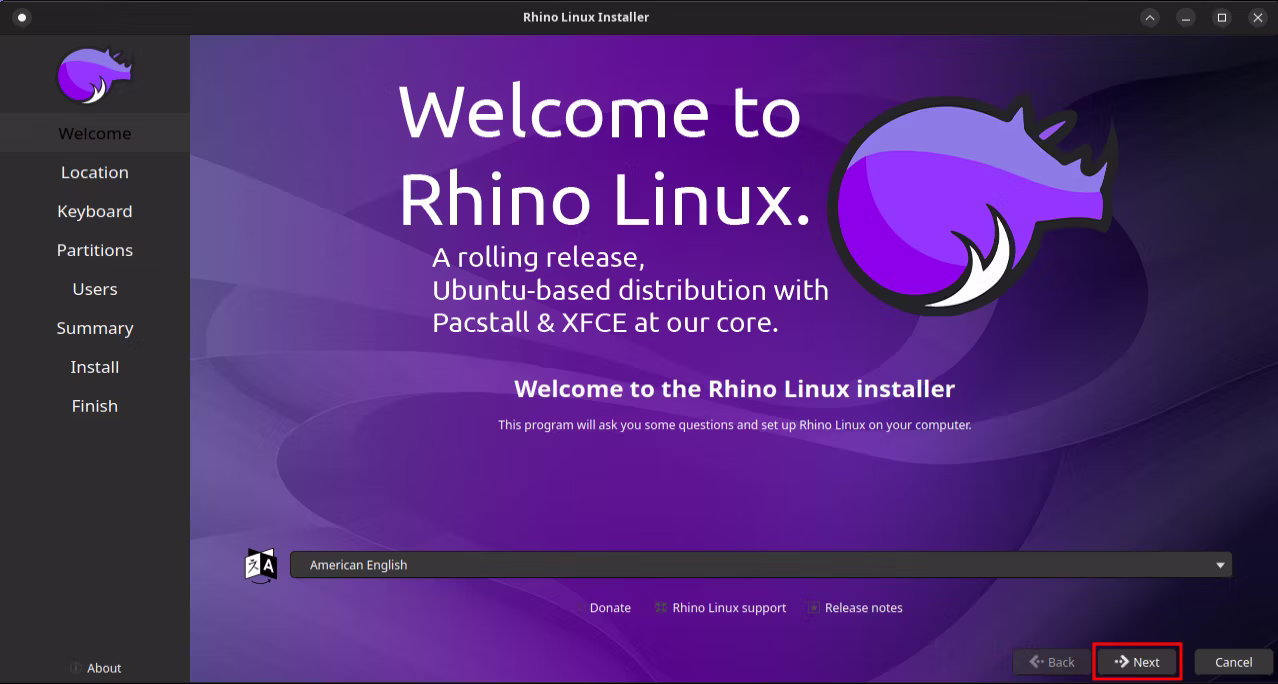The height and width of the screenshot is (684, 1278).
Task: Select the Install step in sidebar
Action: click(94, 367)
